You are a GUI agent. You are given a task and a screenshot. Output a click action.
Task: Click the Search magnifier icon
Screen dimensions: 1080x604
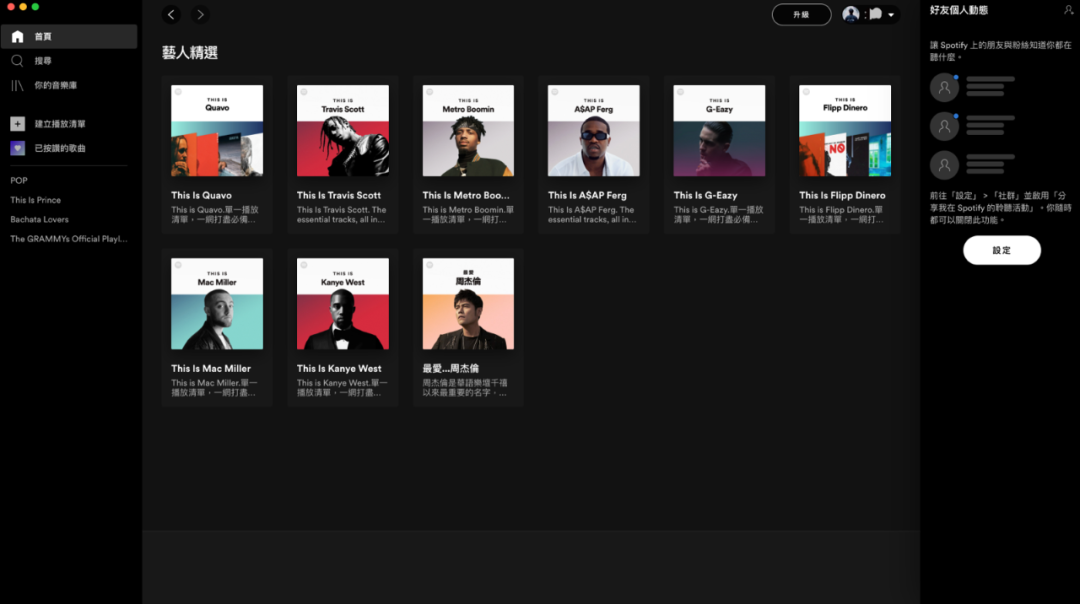(17, 61)
